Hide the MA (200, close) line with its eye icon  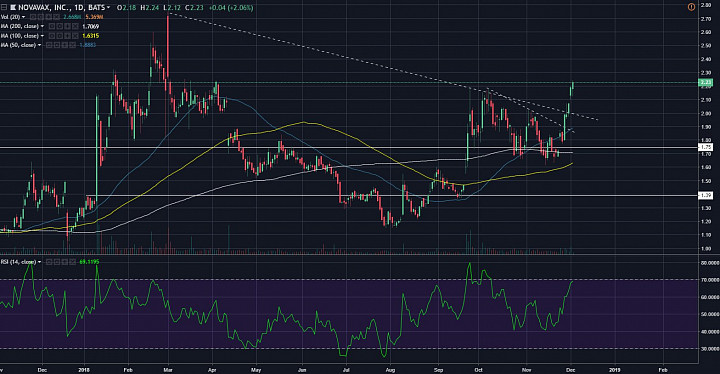(x=52, y=26)
